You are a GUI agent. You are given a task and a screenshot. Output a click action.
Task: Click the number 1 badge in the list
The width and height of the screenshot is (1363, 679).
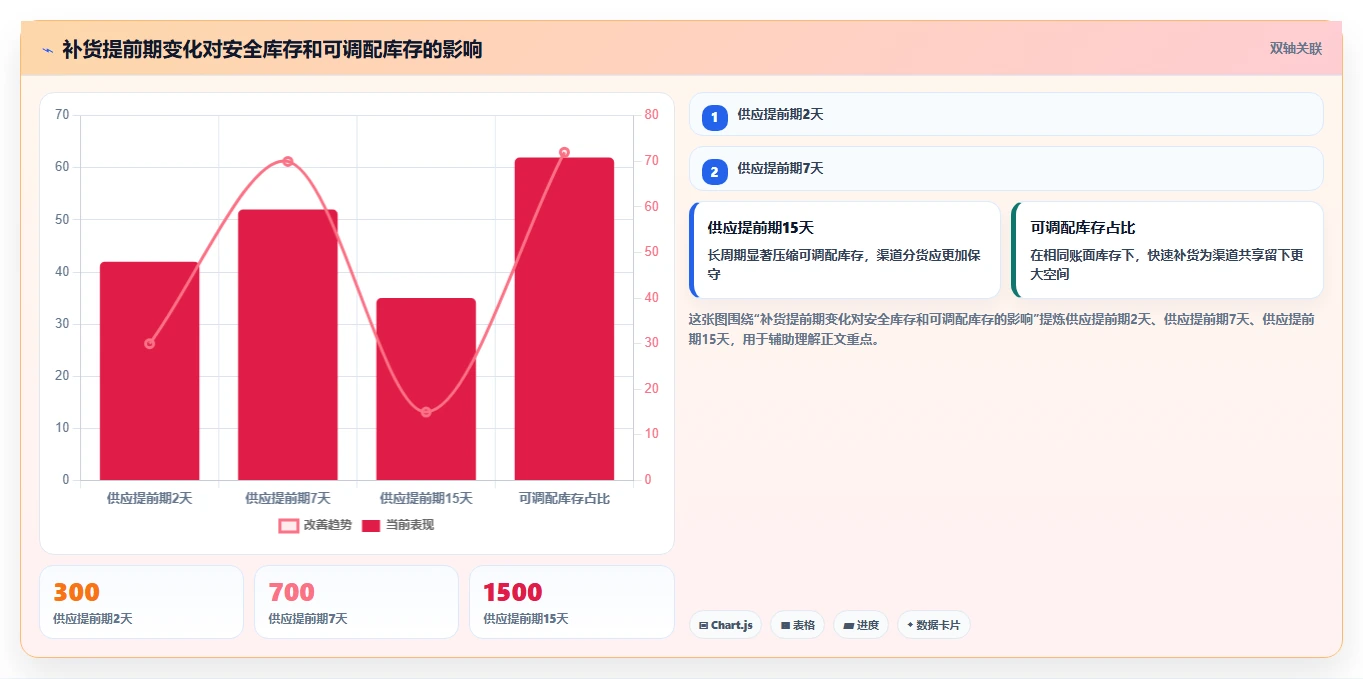[x=714, y=118]
